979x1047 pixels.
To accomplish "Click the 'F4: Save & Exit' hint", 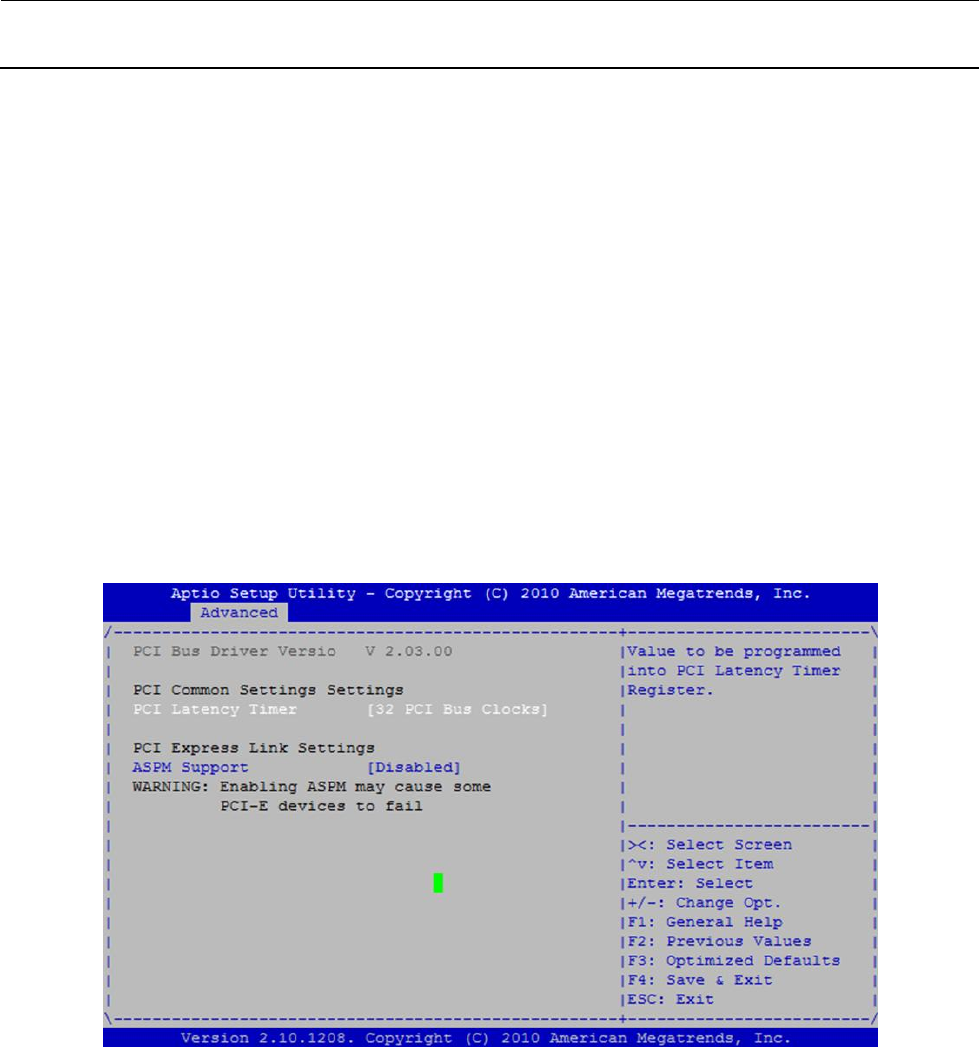I will tap(700, 980).
